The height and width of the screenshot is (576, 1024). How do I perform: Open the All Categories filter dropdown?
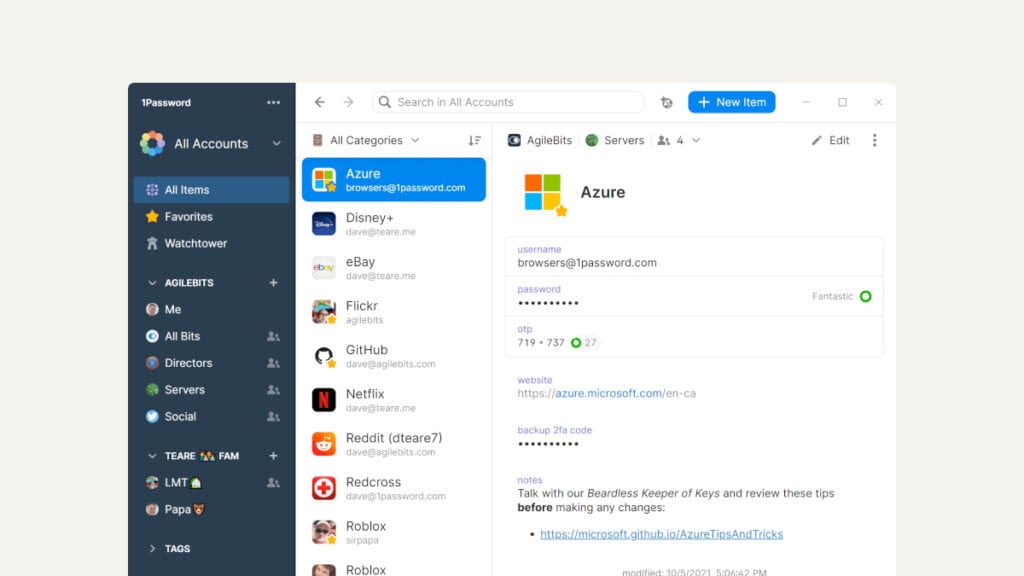366,140
